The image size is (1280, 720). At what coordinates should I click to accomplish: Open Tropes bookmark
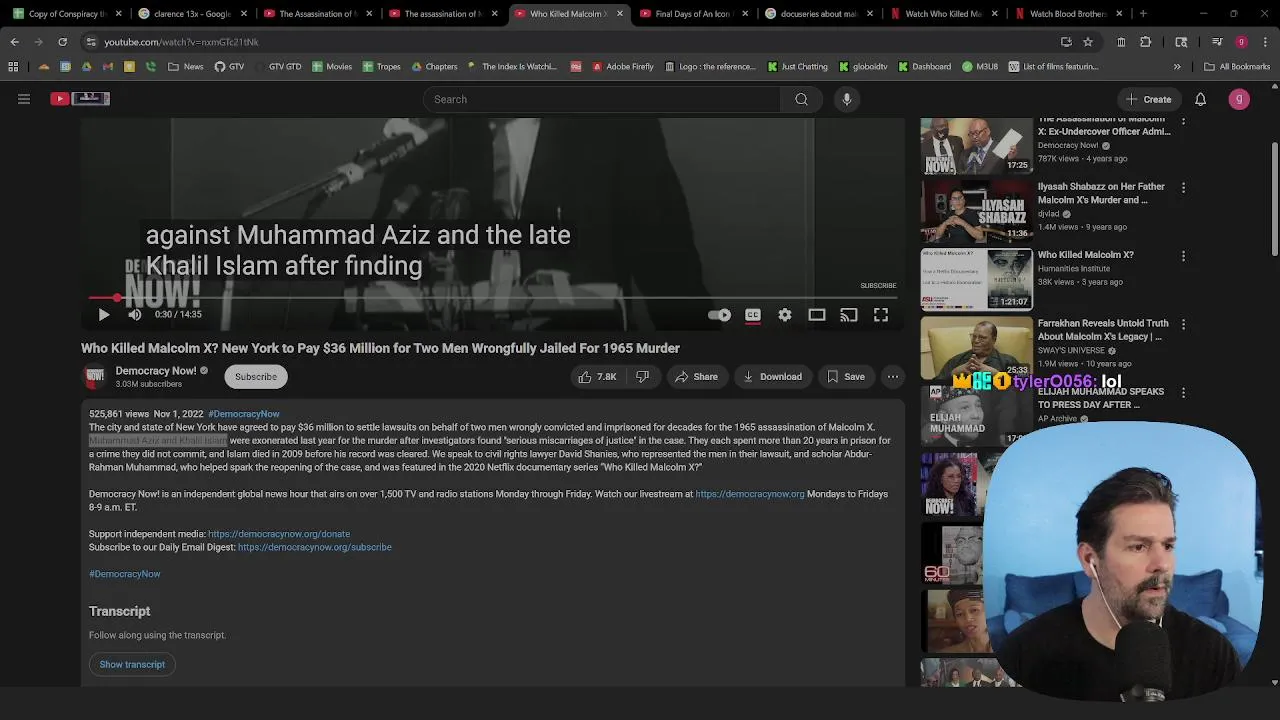tap(381, 67)
